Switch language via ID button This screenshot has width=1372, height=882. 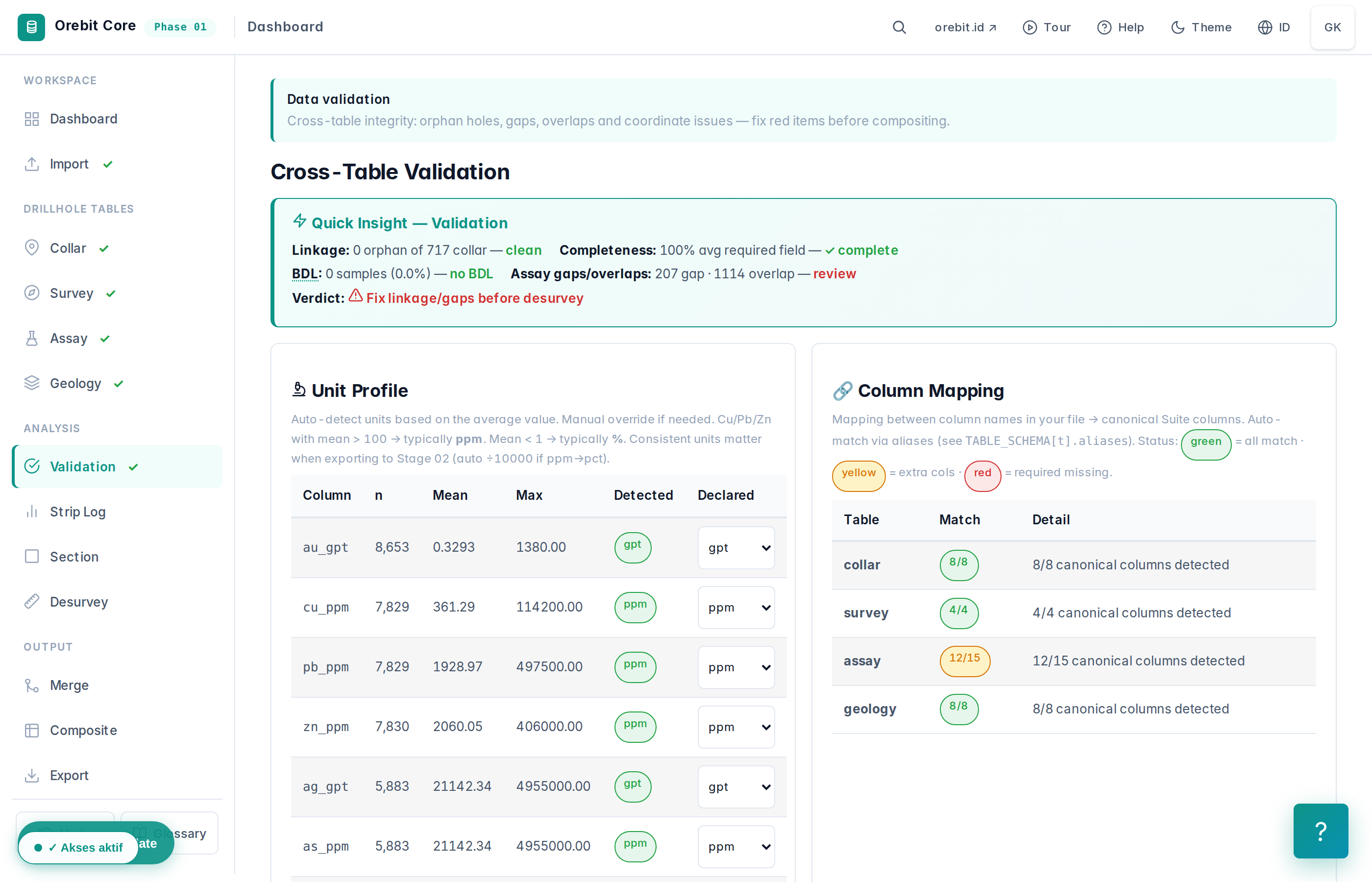[1274, 27]
